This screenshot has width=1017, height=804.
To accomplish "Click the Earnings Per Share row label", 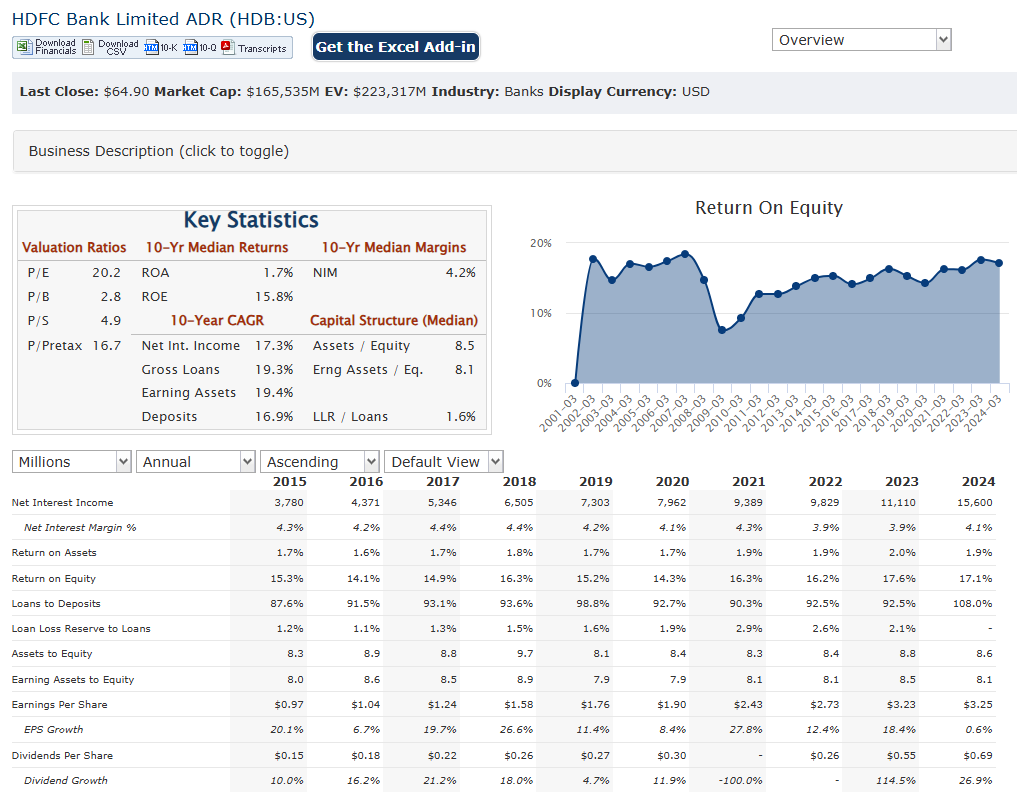I will click(x=60, y=704).
